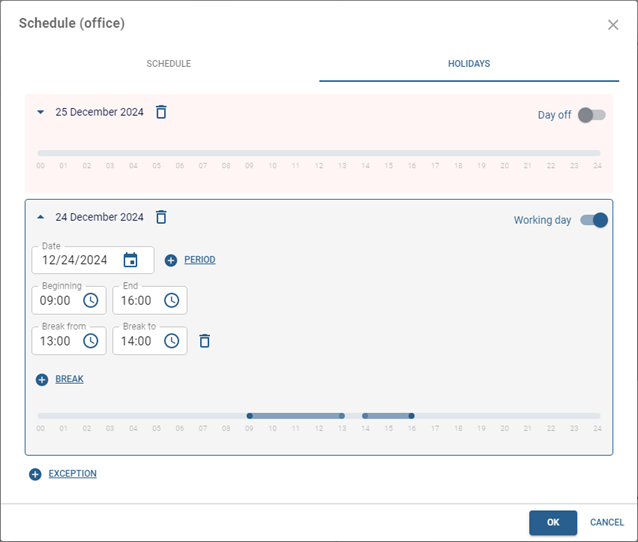Image resolution: width=638 pixels, height=542 pixels.
Task: Collapse the 24 December 2024 entry
Action: (41, 217)
